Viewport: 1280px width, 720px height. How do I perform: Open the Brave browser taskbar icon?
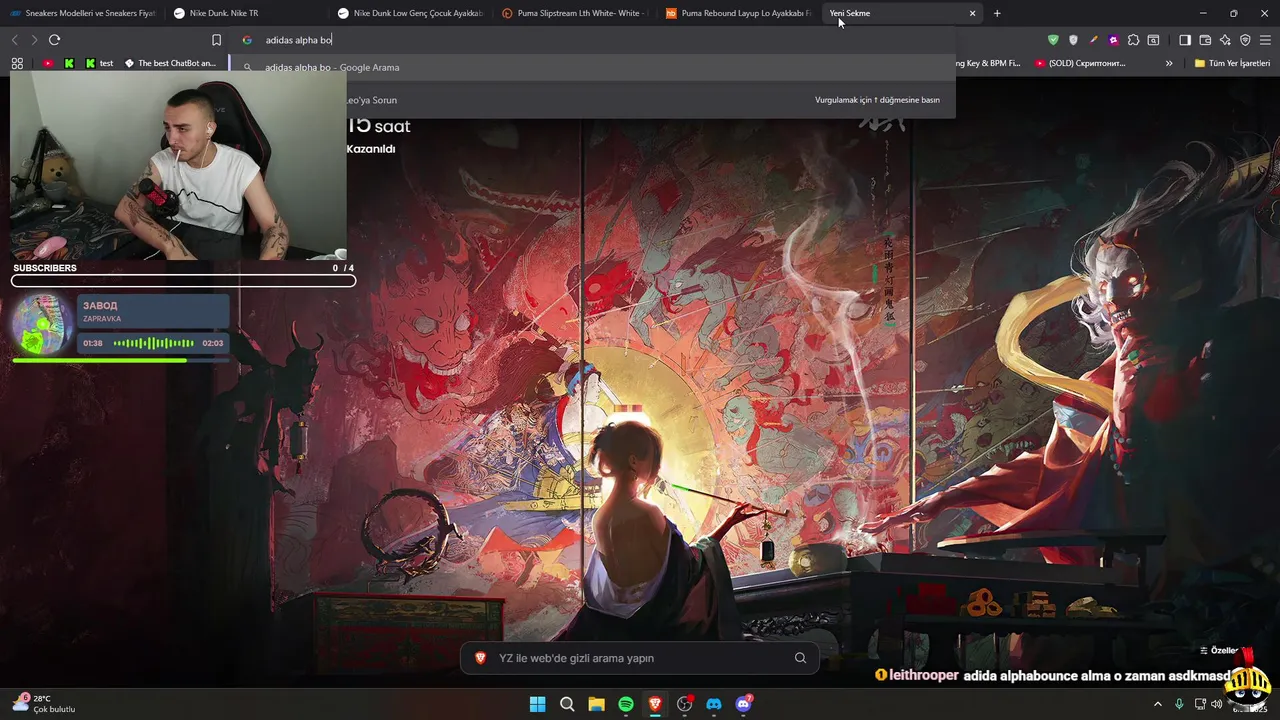(655, 704)
